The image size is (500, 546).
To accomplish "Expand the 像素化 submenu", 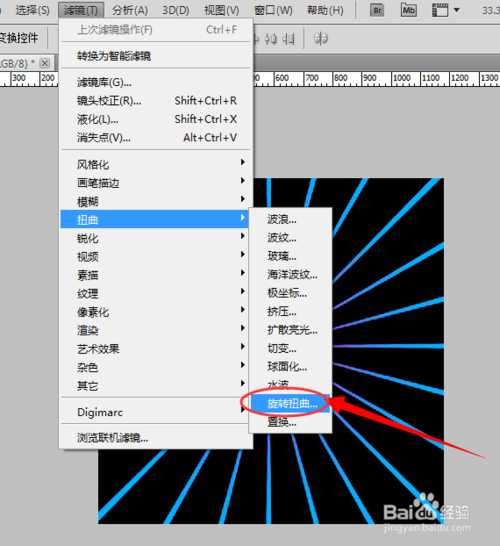I will (156, 312).
